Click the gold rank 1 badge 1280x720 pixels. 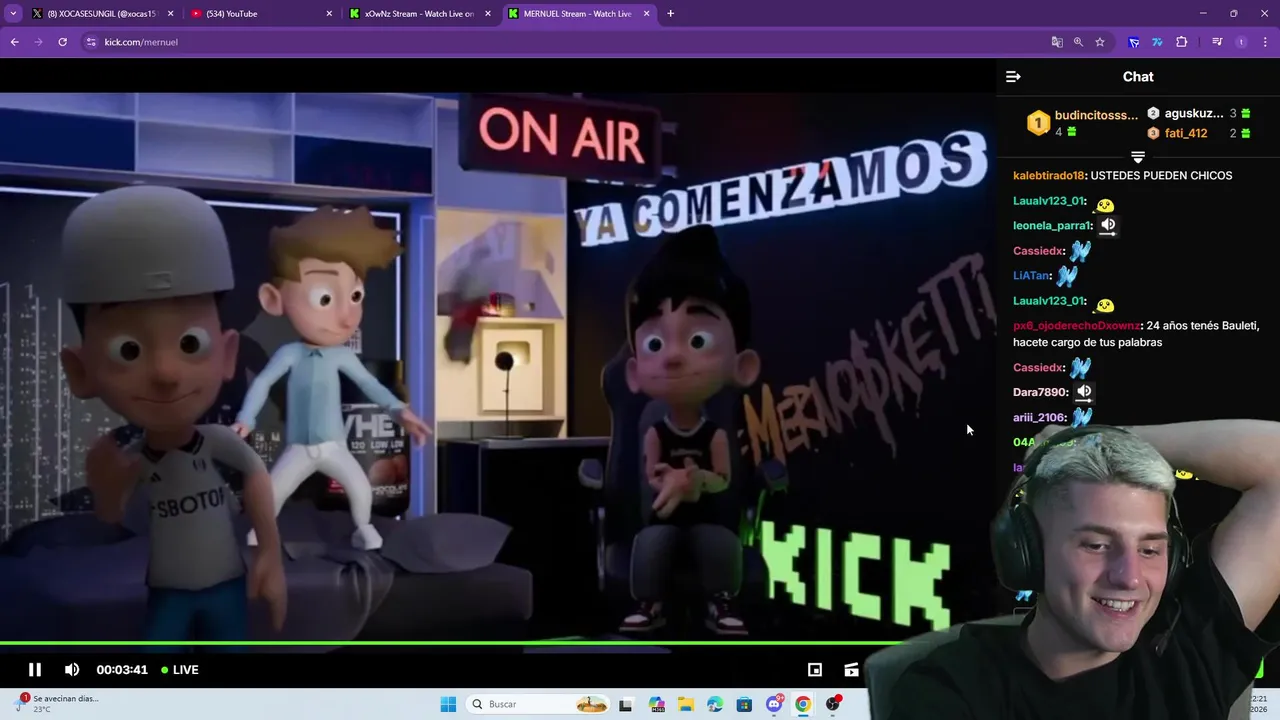tap(1038, 123)
